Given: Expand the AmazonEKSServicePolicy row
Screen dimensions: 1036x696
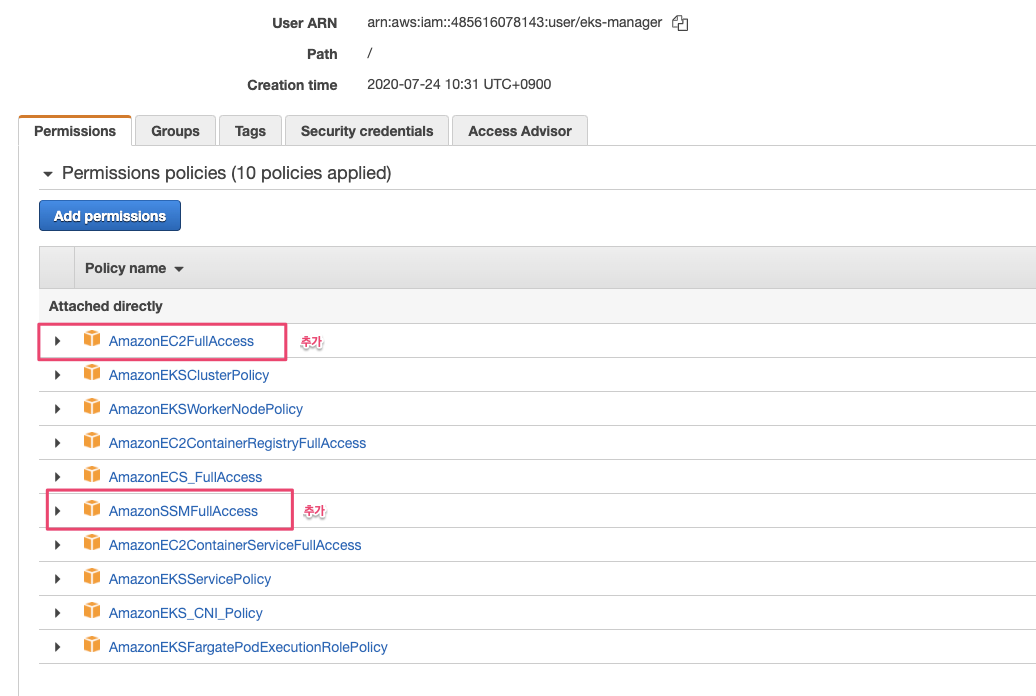Looking at the screenshot, I should coord(57,579).
